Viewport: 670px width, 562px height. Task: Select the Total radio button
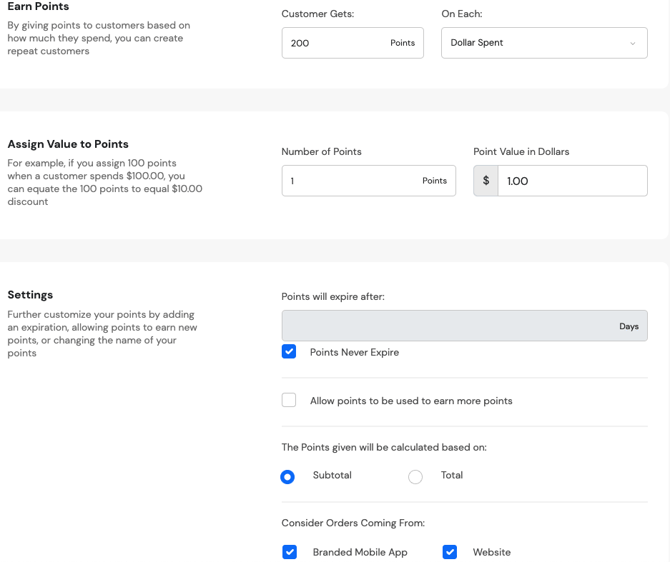pyautogui.click(x=415, y=477)
